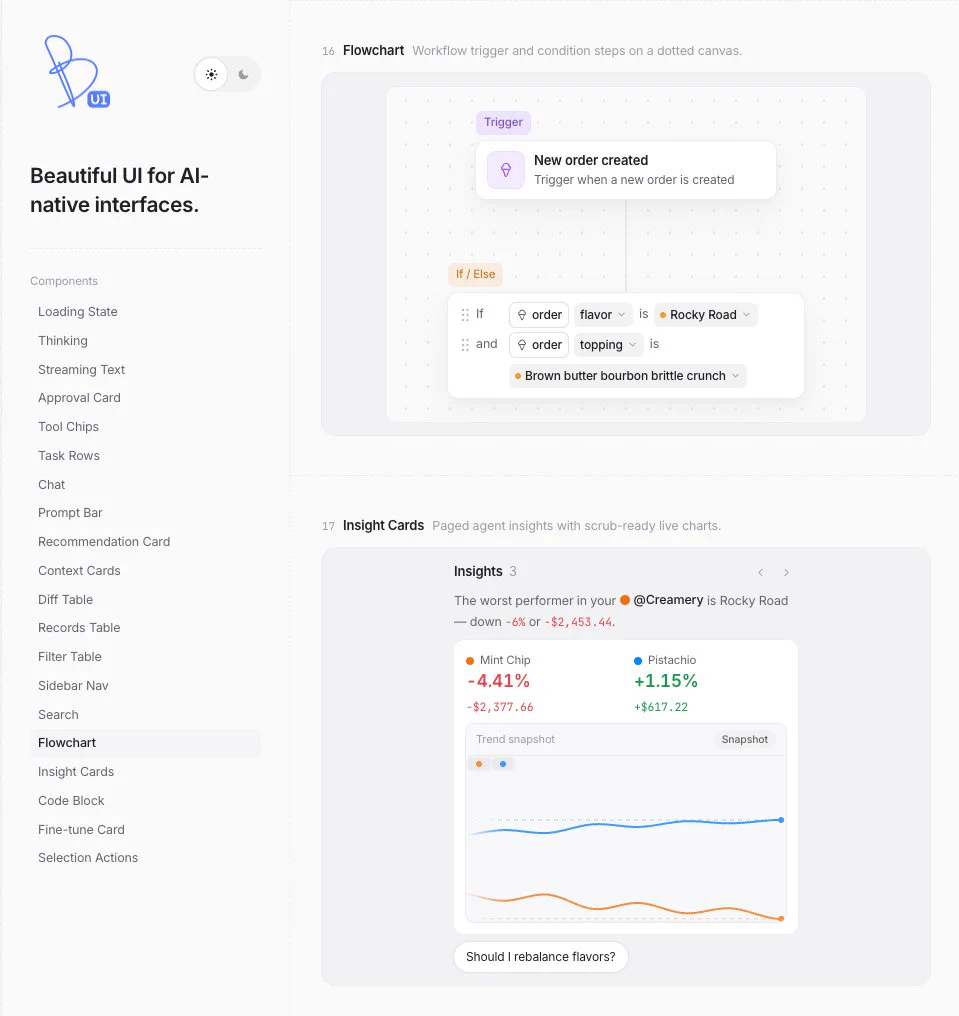
Task: Click the New order created trigger card
Action: (626, 170)
